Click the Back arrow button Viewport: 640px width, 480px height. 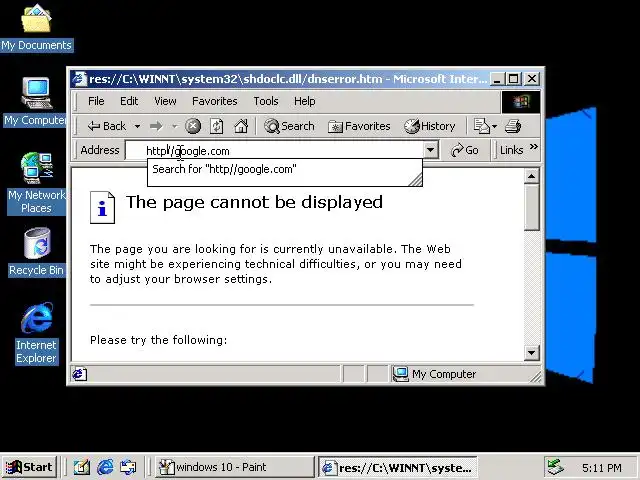click(x=106, y=126)
